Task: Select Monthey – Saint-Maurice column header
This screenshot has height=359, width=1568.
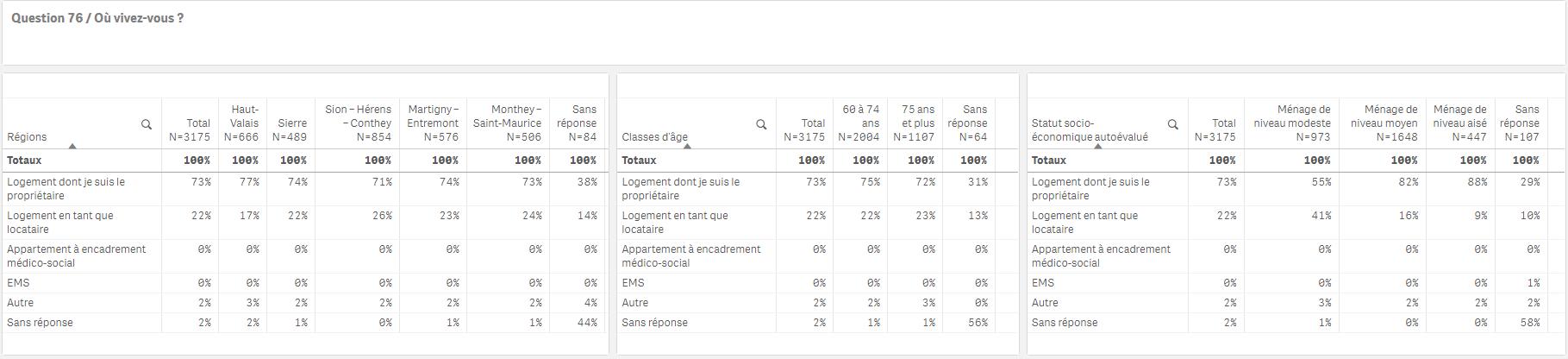Action: point(508,123)
